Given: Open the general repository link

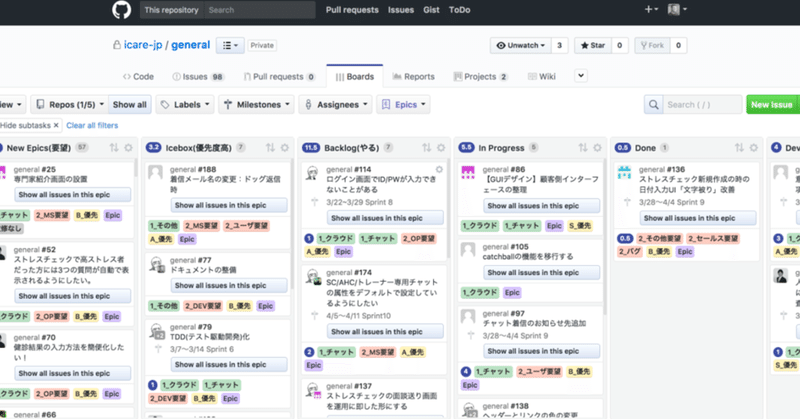Looking at the screenshot, I should [190, 45].
